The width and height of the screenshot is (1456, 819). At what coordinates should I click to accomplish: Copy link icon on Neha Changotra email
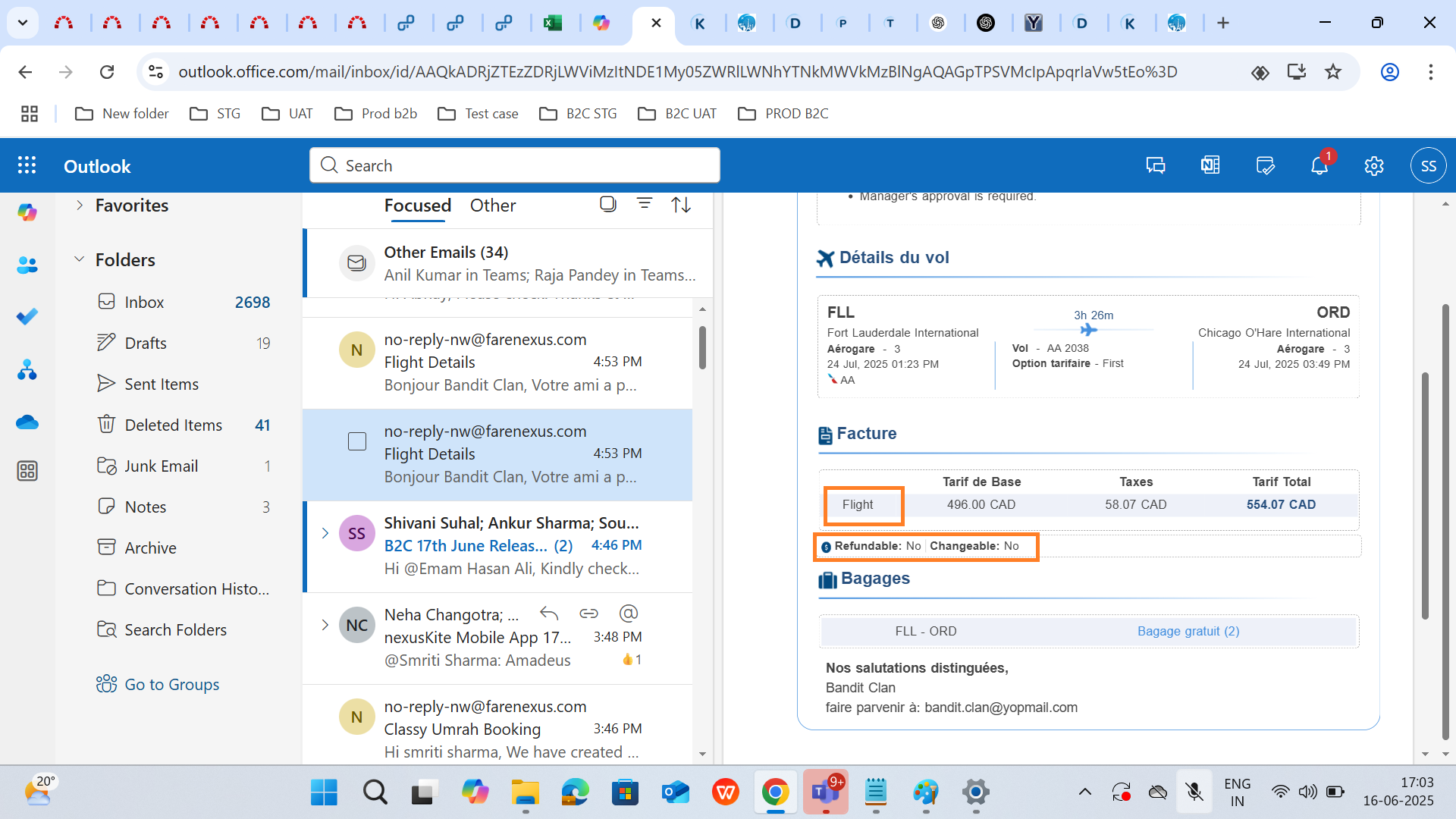(589, 613)
